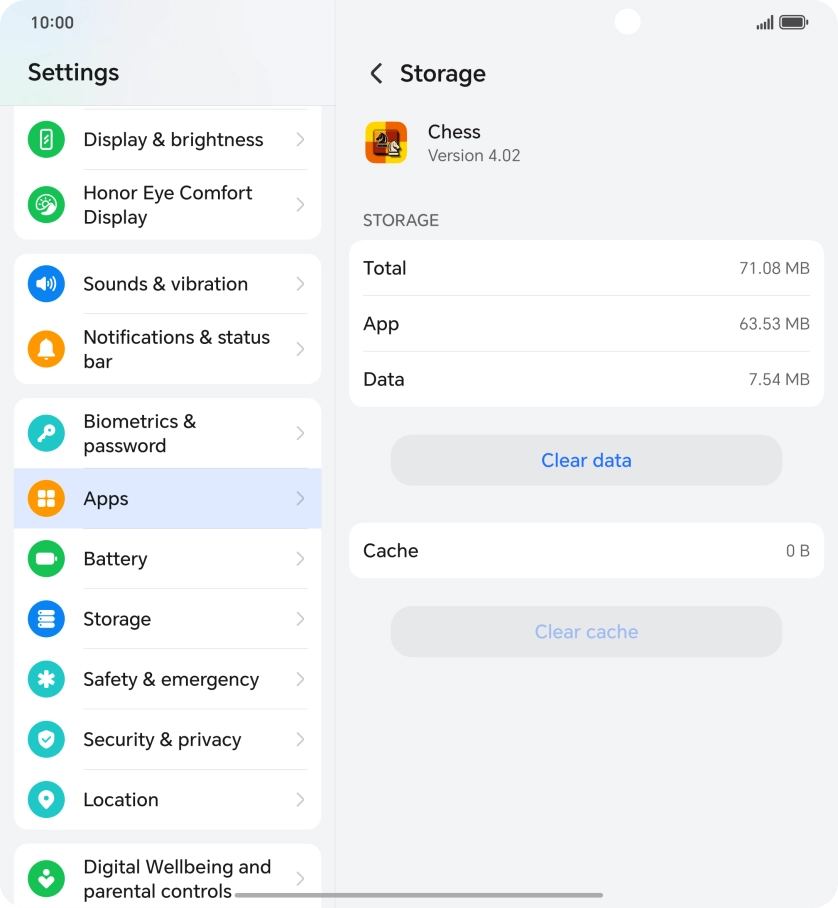Image resolution: width=838 pixels, height=908 pixels.
Task: Tap the Security & privacy shield icon
Action: (x=46, y=740)
